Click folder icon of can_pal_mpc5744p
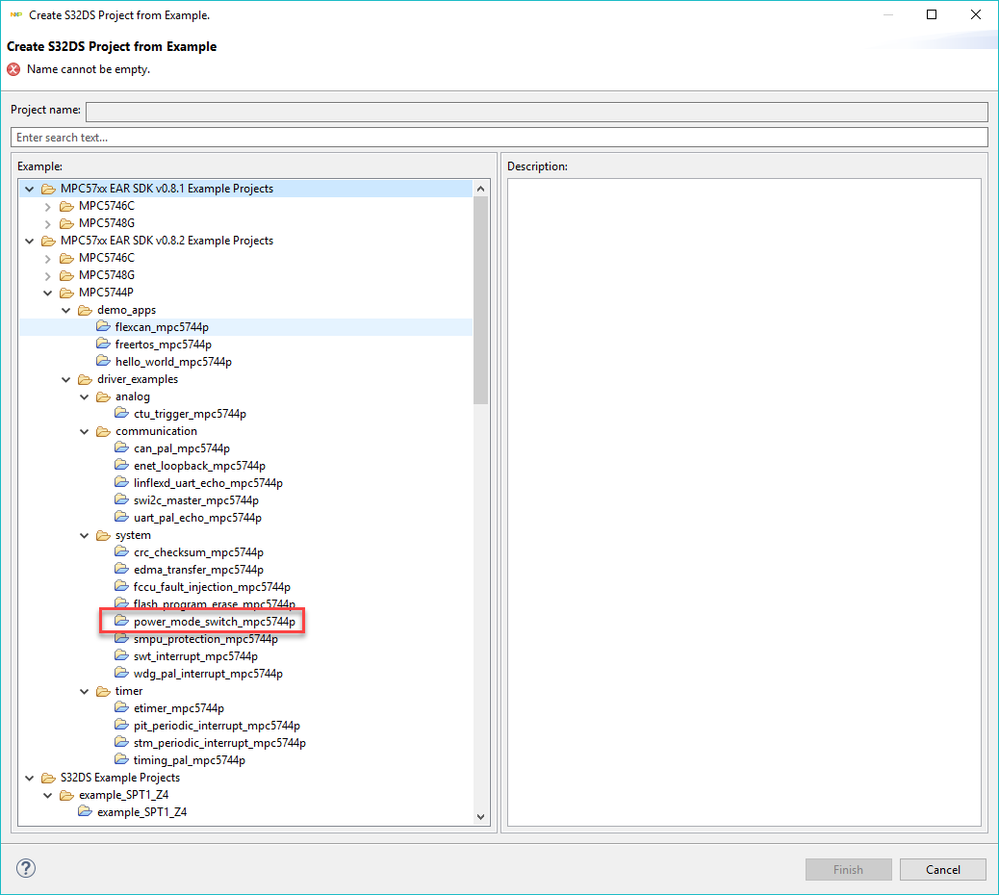 pos(122,447)
